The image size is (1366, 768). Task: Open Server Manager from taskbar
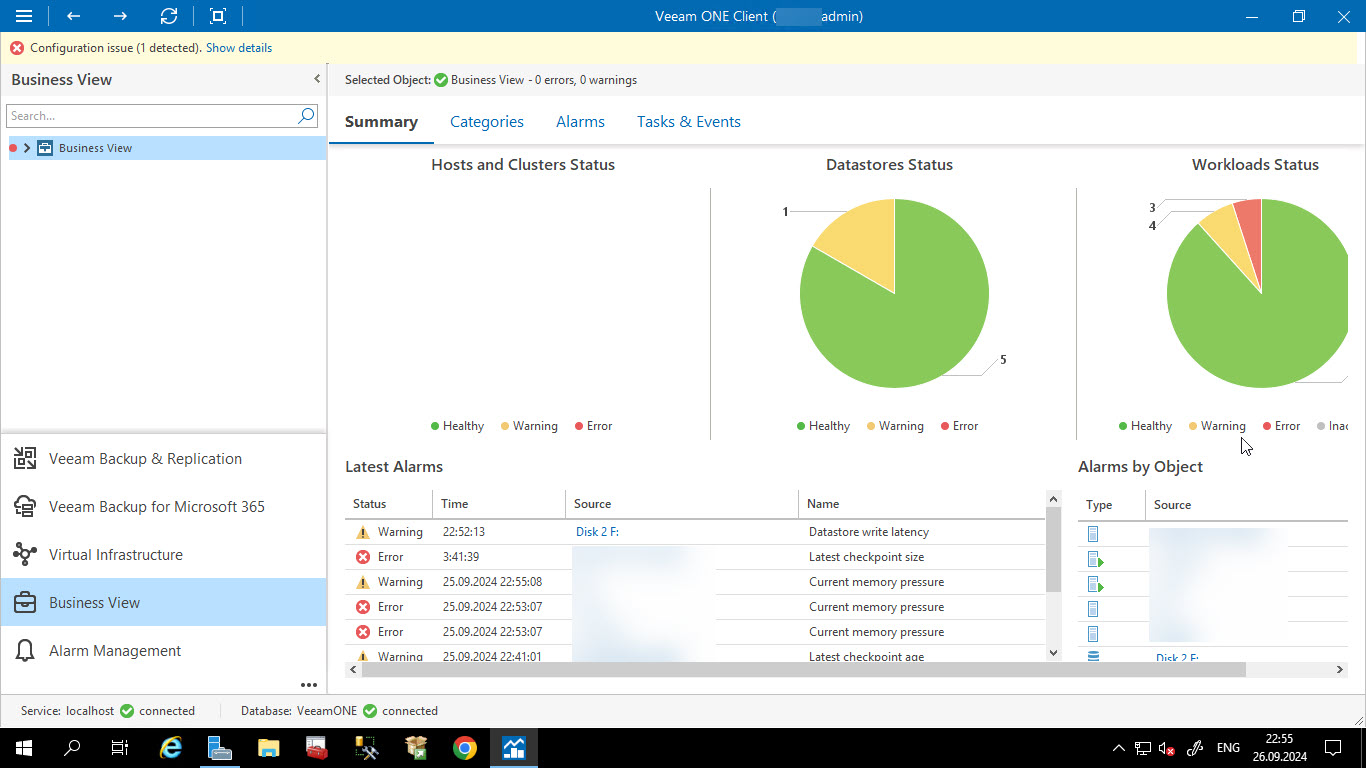pos(220,748)
